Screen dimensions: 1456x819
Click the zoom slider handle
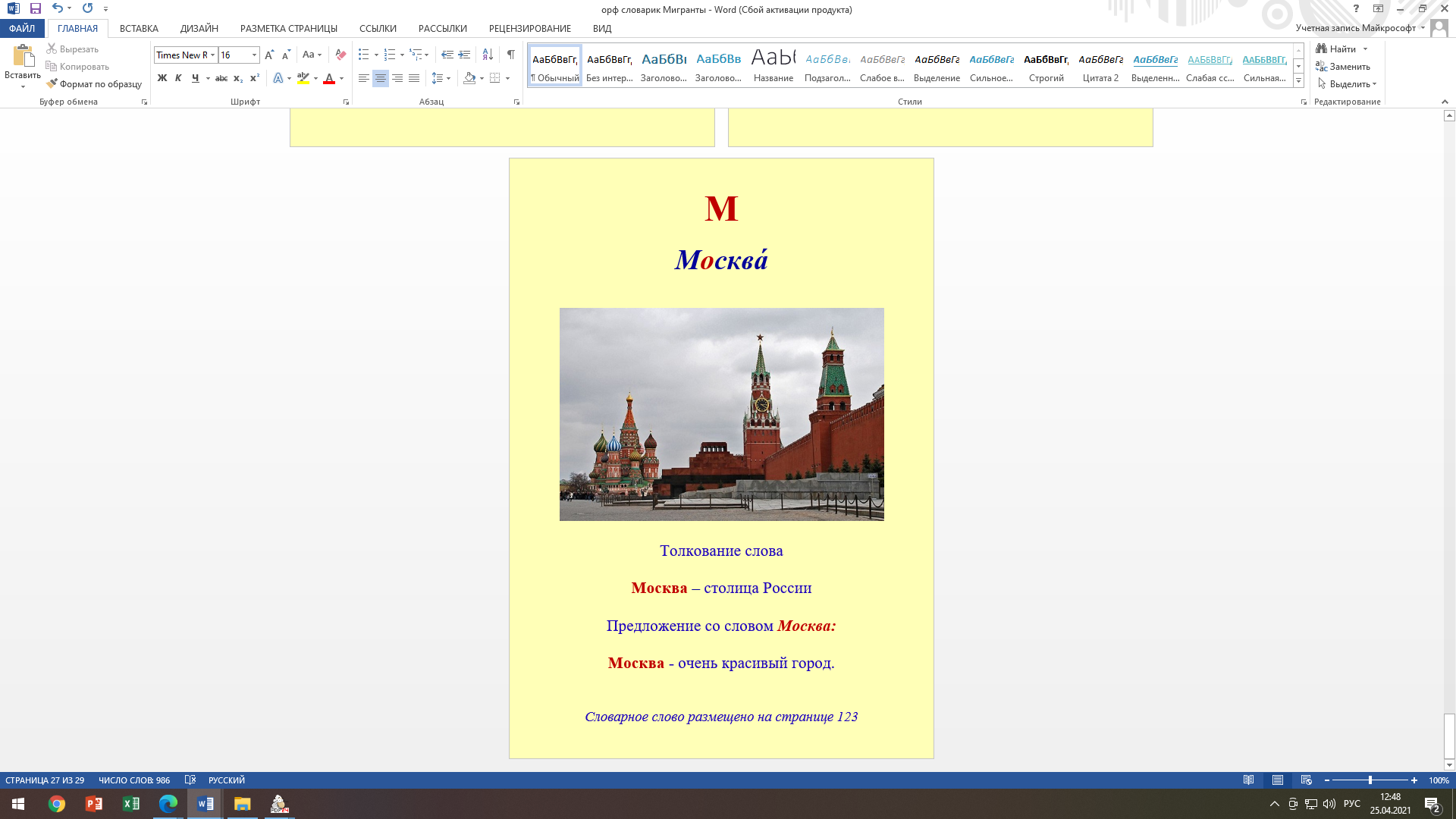click(x=1370, y=780)
